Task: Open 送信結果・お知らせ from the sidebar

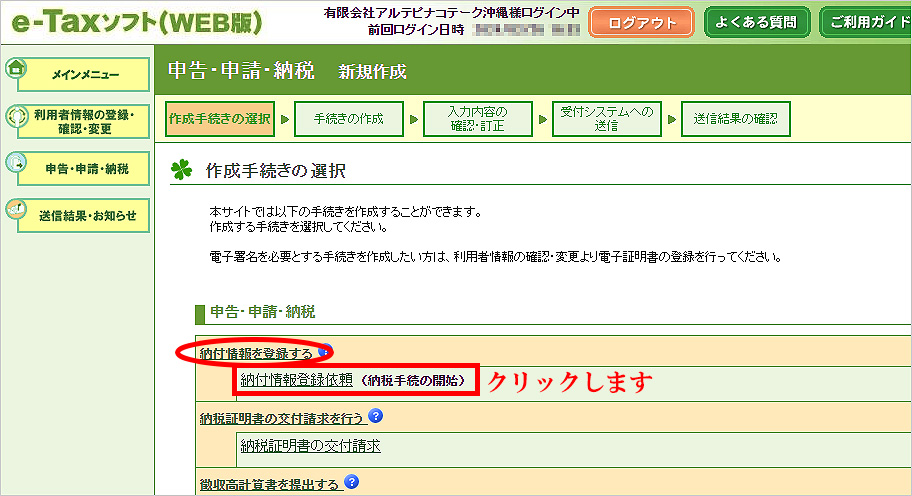Action: pyautogui.click(x=86, y=215)
